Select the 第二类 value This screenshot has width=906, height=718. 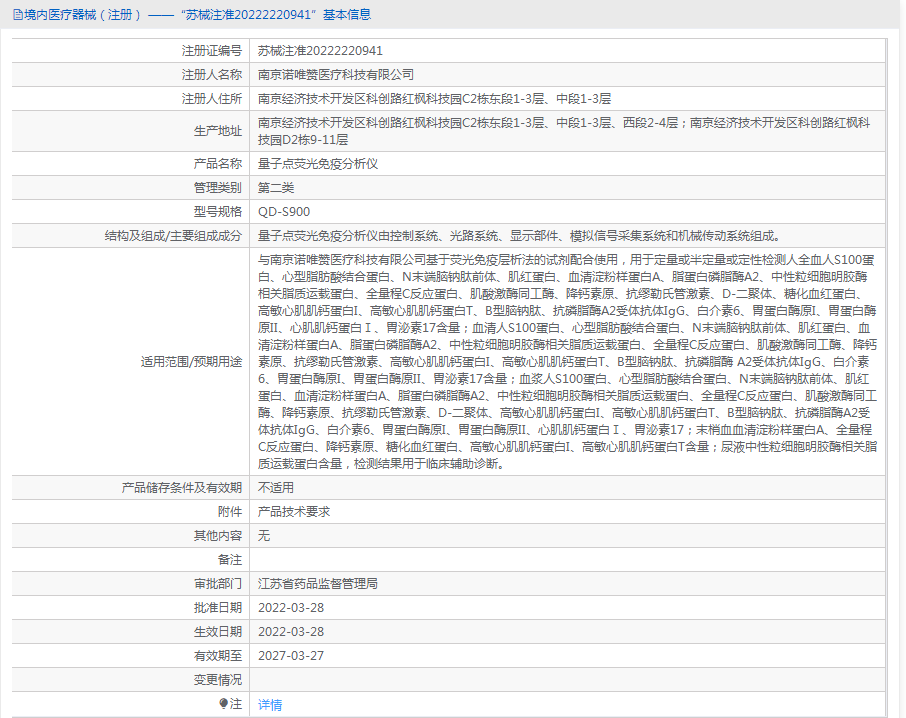tap(276, 188)
